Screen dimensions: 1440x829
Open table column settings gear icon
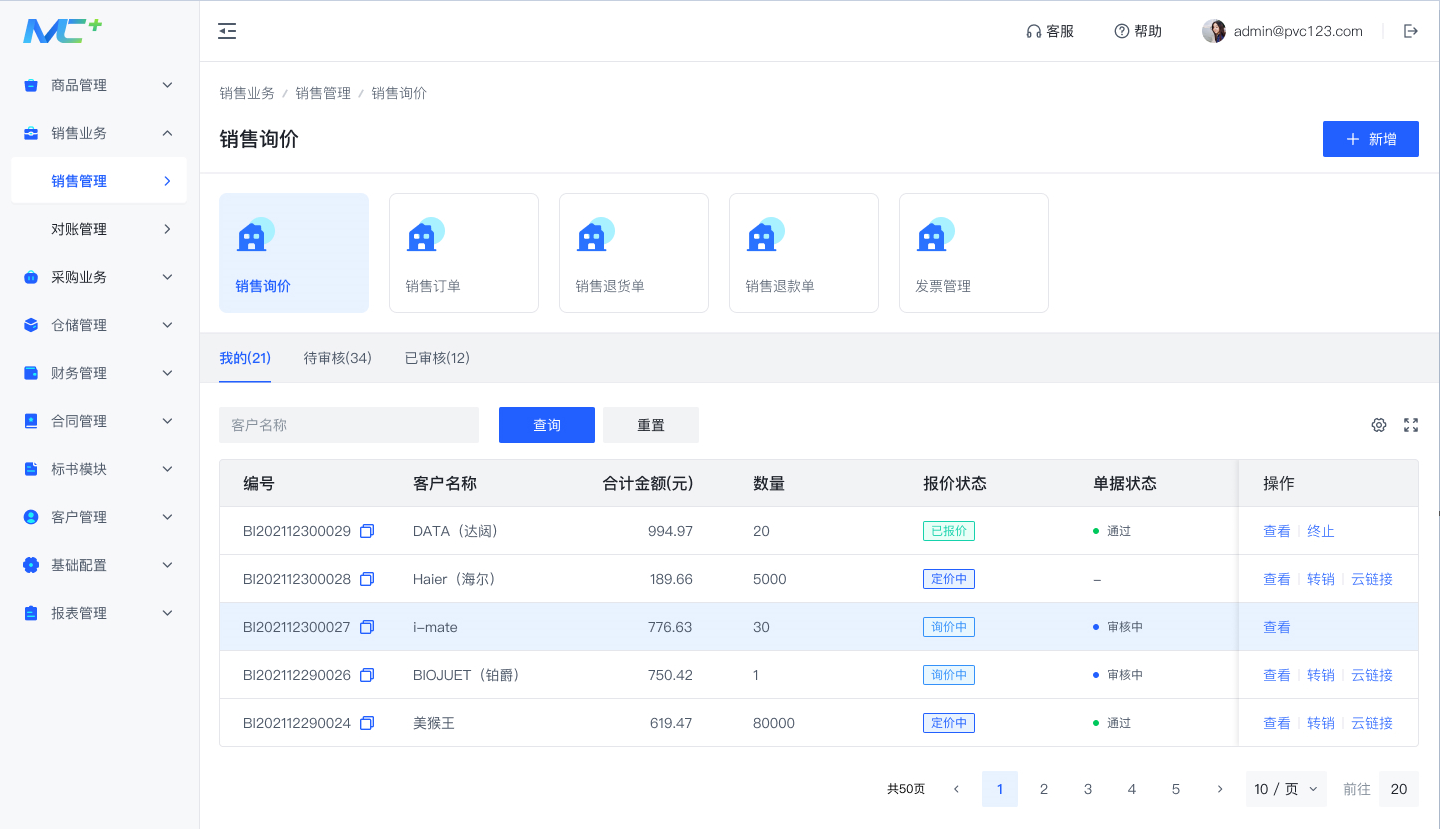(1379, 425)
